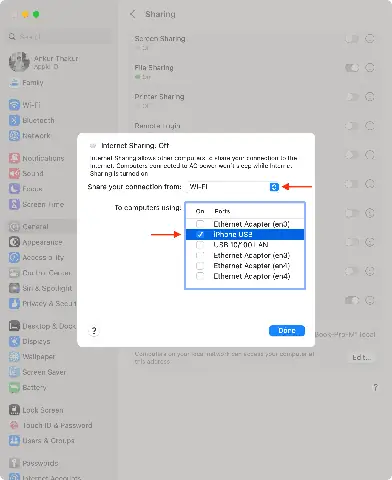The image size is (392, 480).
Task: Open Notifications settings icon
Action: (x=14, y=158)
